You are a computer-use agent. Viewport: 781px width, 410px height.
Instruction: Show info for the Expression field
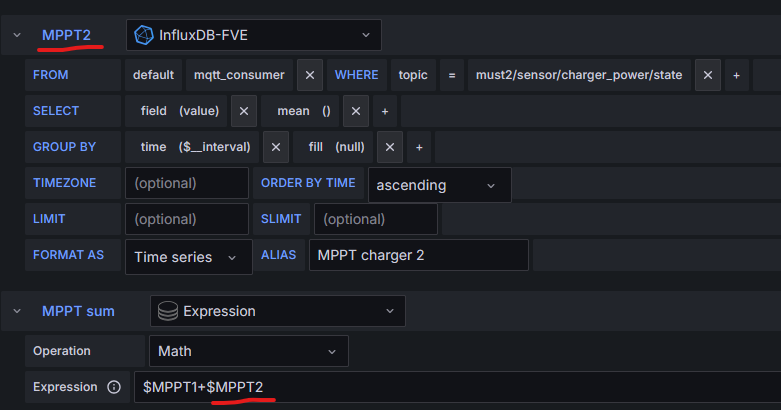(113, 387)
